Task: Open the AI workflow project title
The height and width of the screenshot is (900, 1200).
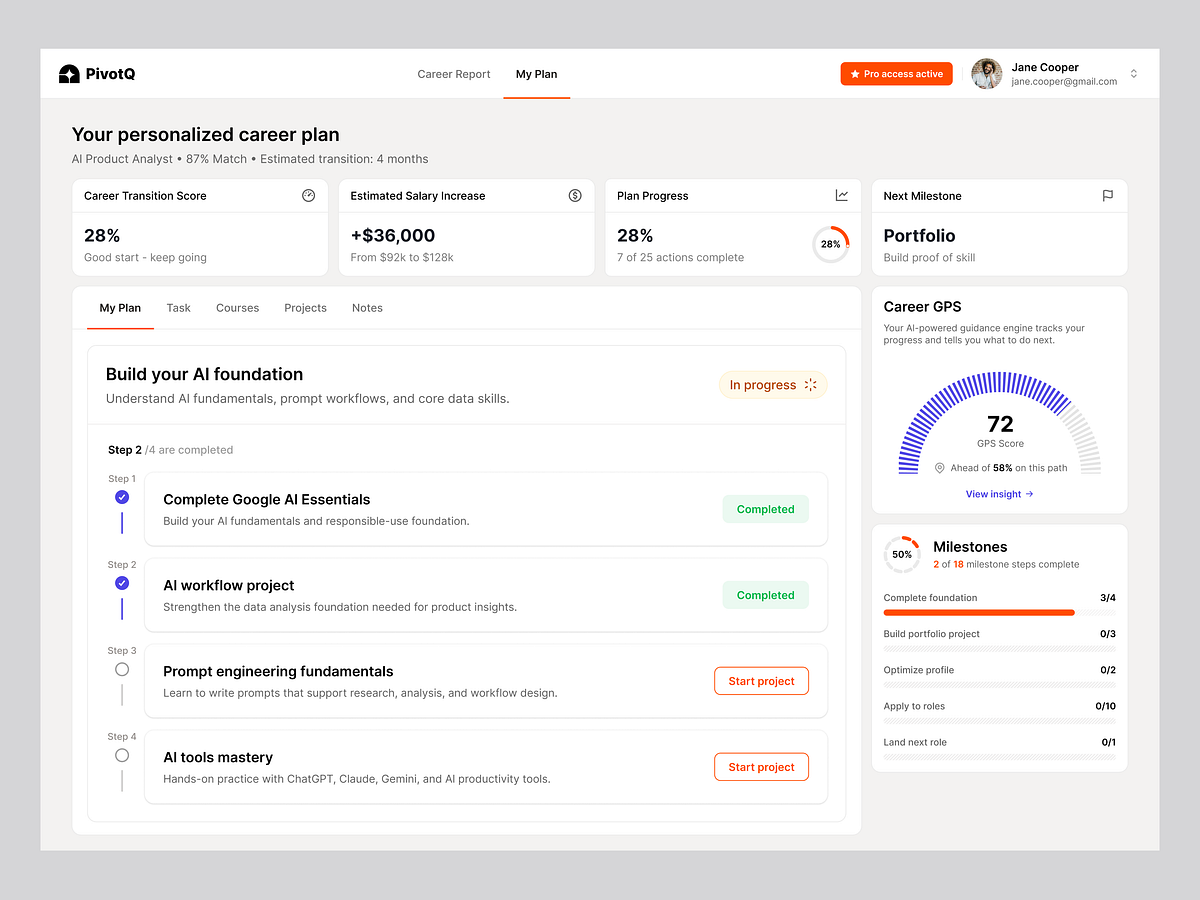Action: (x=229, y=585)
